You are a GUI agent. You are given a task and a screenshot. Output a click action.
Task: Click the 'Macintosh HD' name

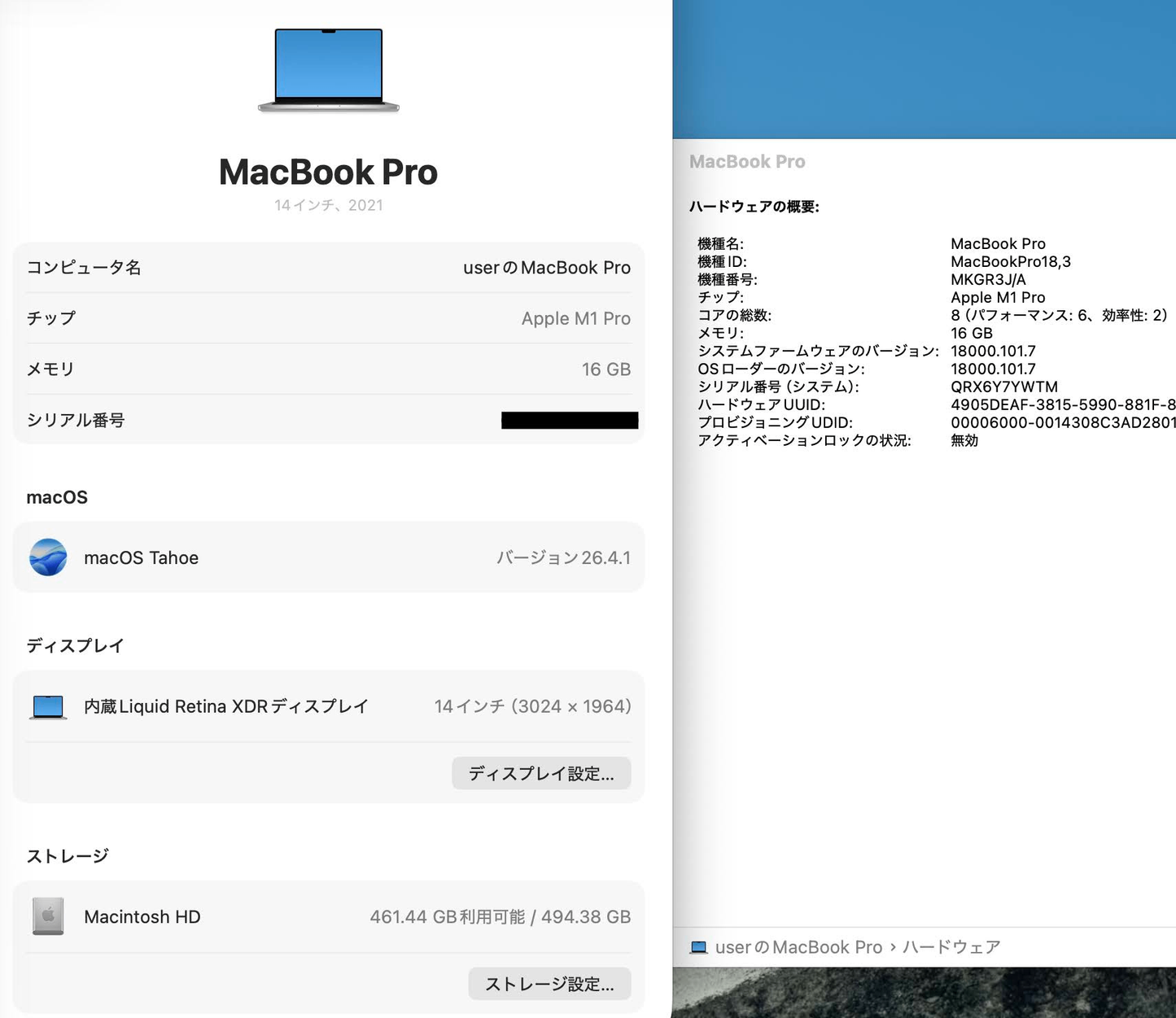(142, 917)
